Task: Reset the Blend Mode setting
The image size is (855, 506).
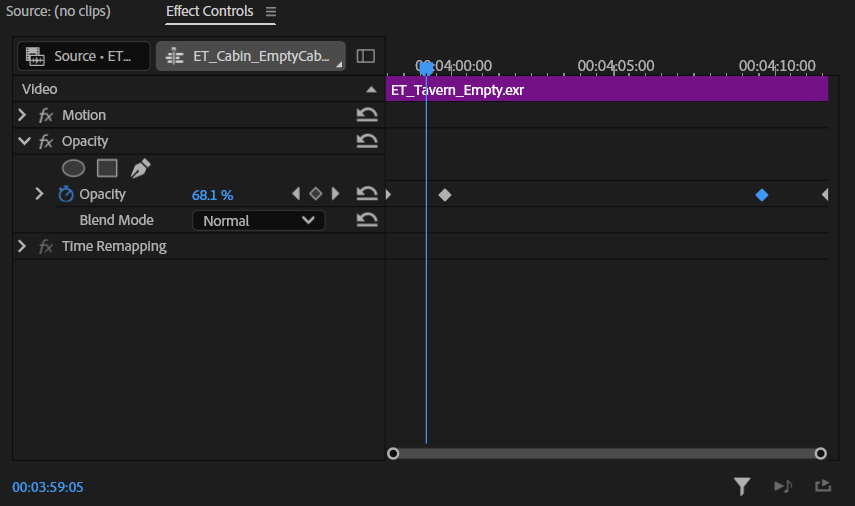Action: (367, 220)
